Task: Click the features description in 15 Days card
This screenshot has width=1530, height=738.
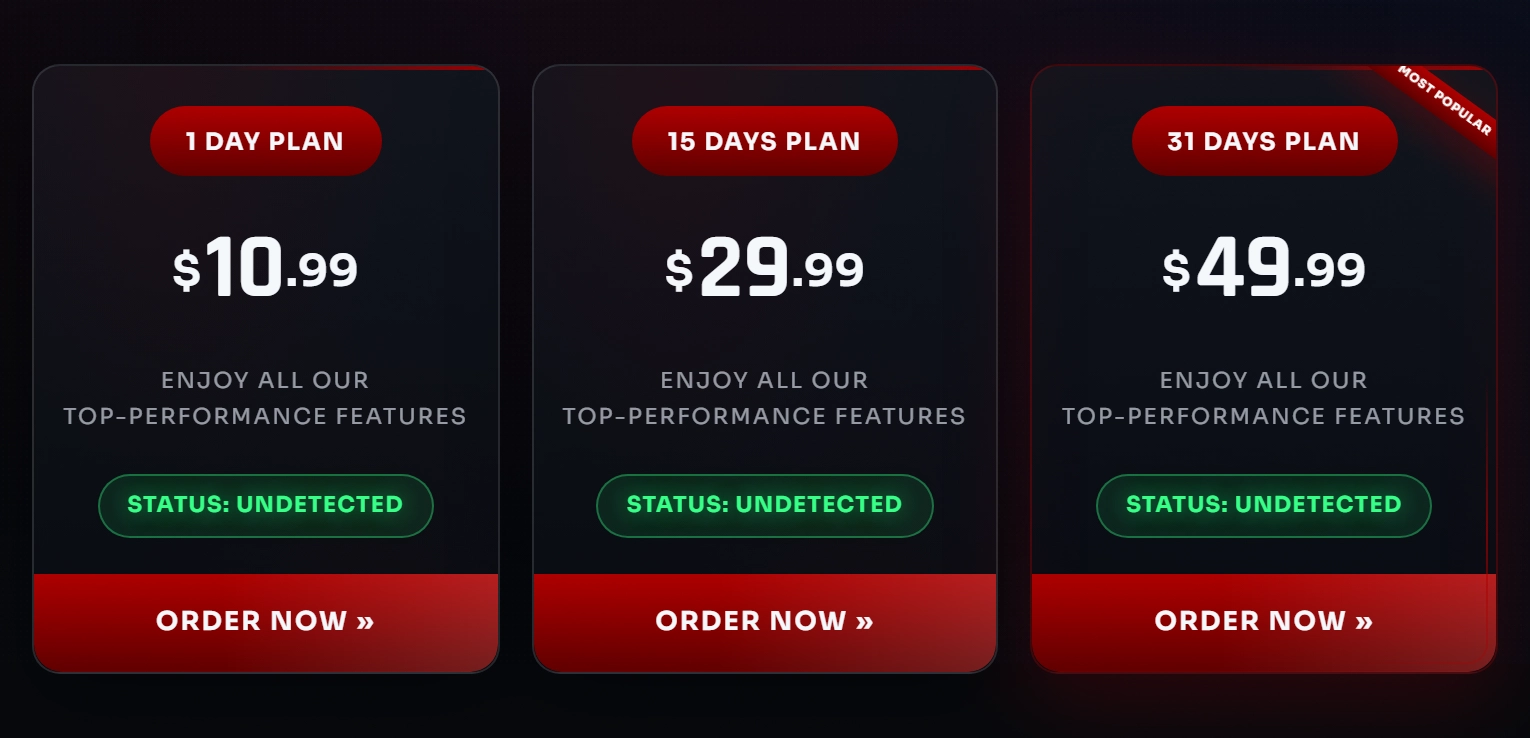Action: pyautogui.click(x=764, y=398)
